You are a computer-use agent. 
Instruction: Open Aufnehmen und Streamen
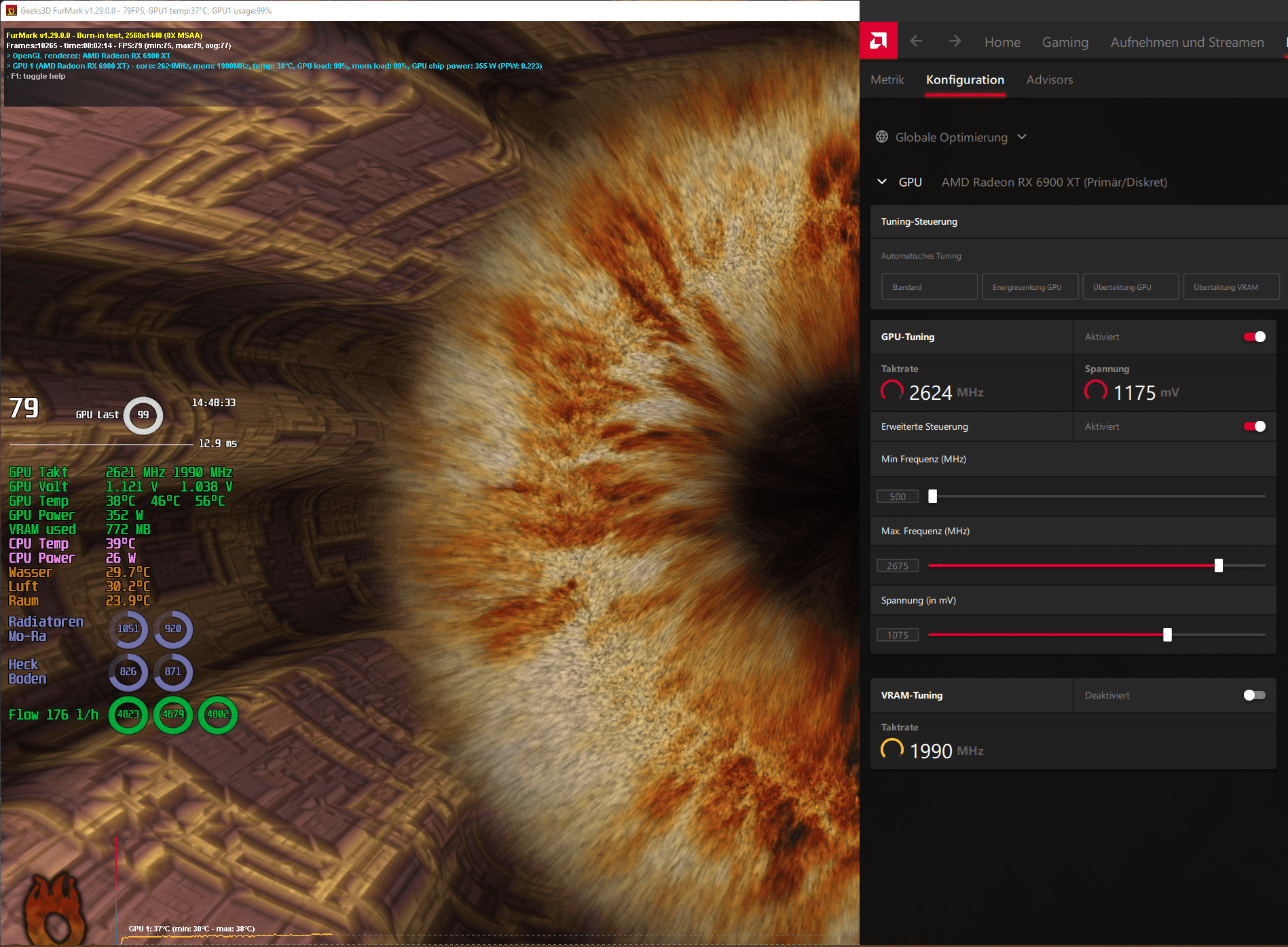[x=1187, y=42]
